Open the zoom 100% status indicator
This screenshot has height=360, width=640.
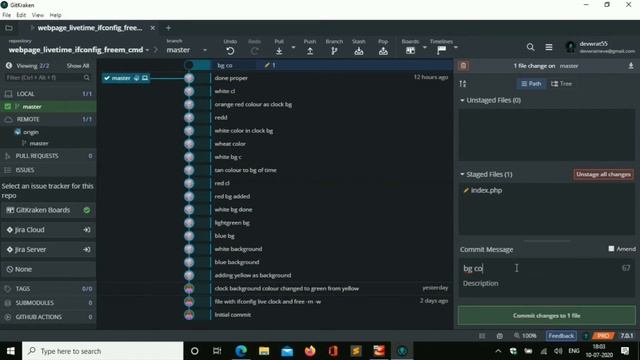click(525, 336)
